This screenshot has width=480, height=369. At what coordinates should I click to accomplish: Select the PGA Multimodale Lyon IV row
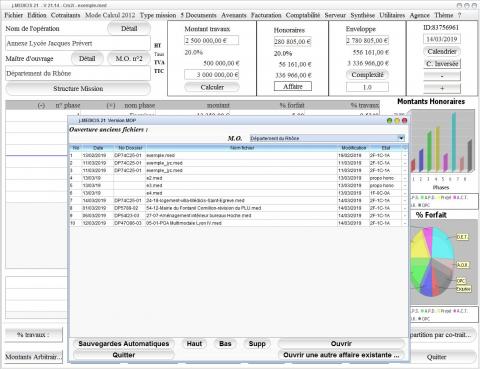coord(238,223)
